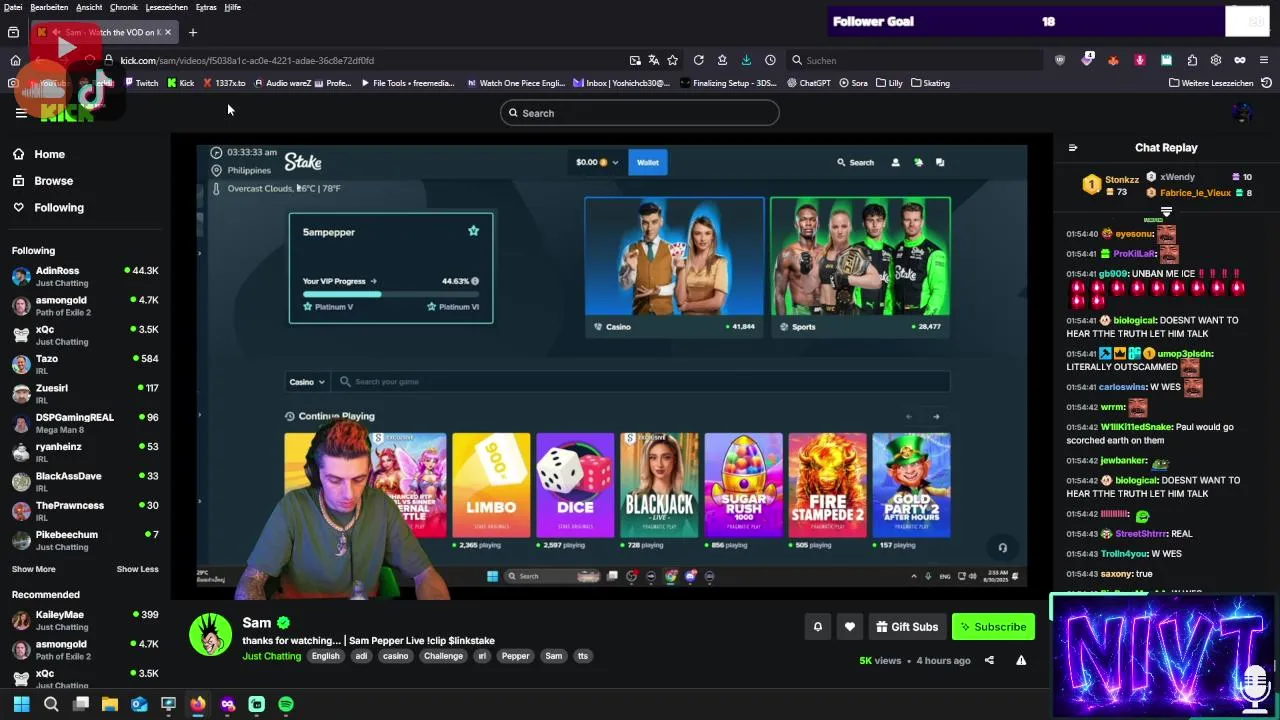This screenshot has width=1280, height=720.
Task: Collapse following list with Show Less
Action: pyautogui.click(x=137, y=569)
